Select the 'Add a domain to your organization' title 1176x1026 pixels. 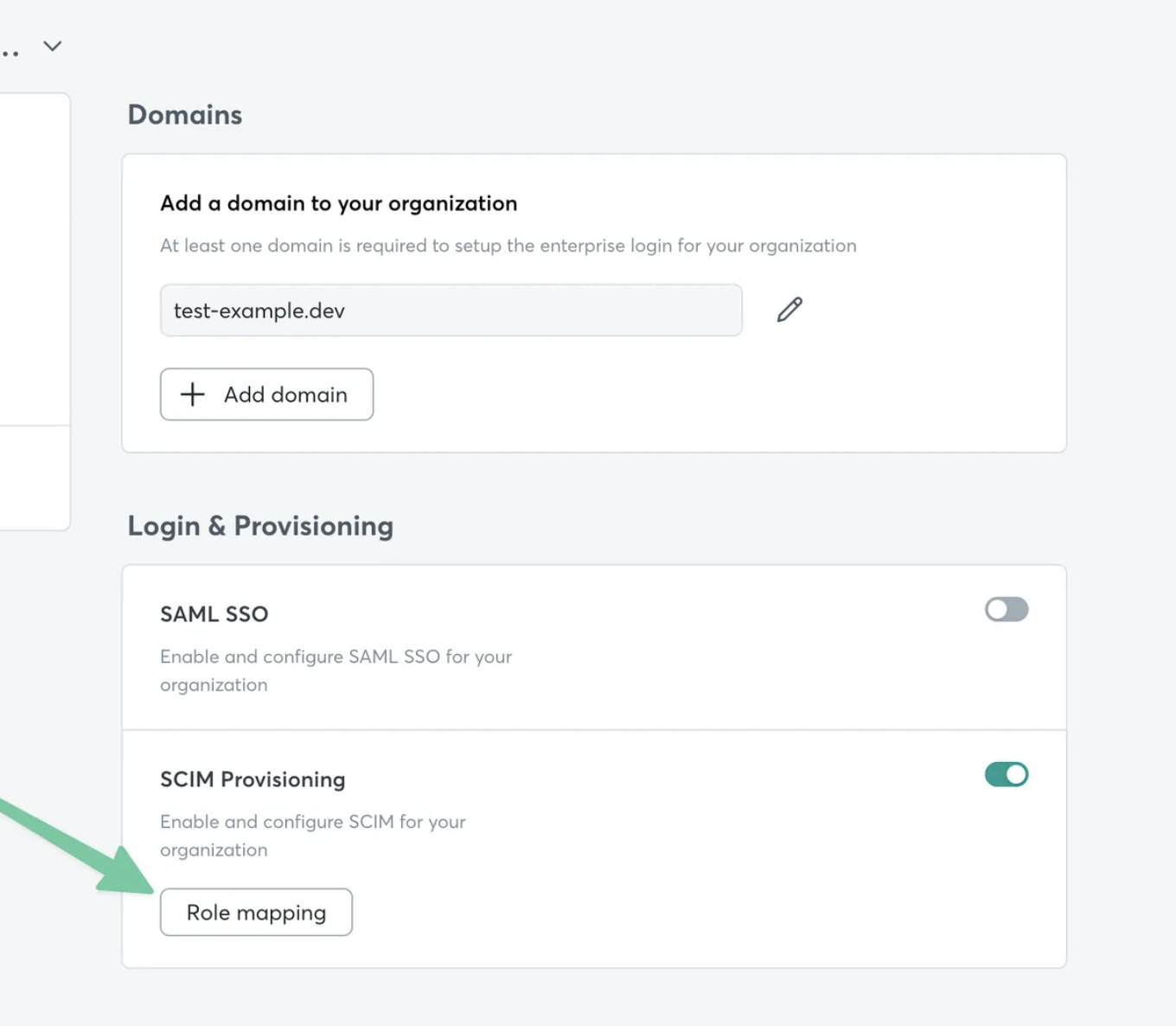(339, 203)
